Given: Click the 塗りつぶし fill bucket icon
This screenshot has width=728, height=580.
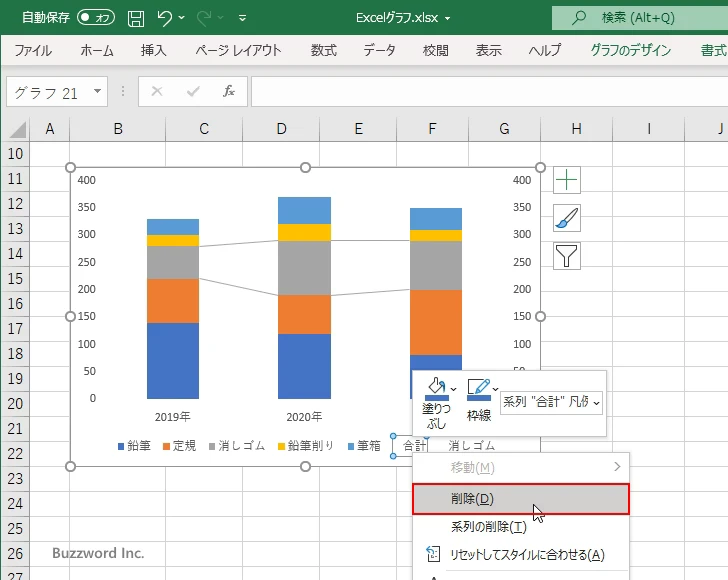Looking at the screenshot, I should click(x=436, y=388).
